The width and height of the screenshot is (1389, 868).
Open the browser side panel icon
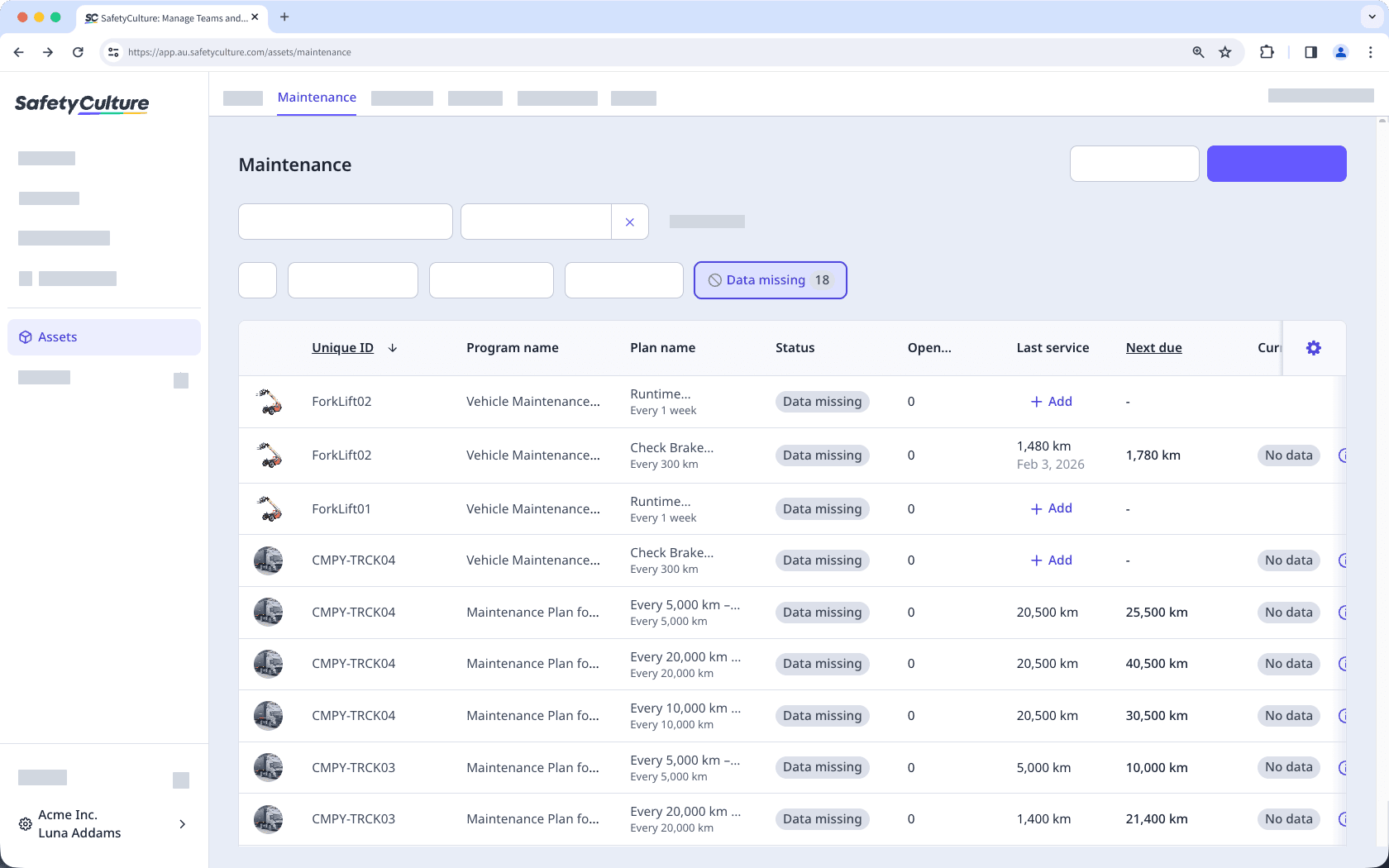[x=1310, y=51]
